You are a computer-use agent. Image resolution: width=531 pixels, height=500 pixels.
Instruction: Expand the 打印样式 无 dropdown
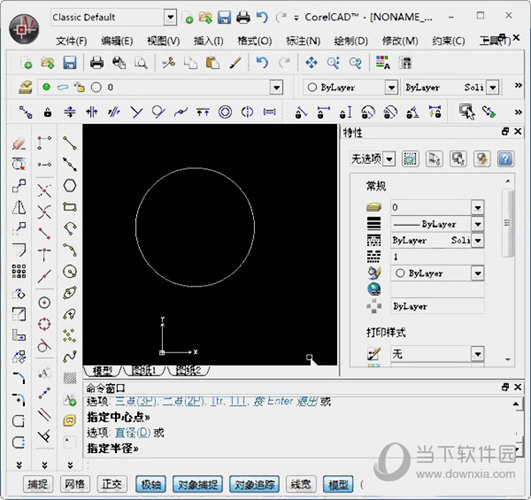coord(477,354)
